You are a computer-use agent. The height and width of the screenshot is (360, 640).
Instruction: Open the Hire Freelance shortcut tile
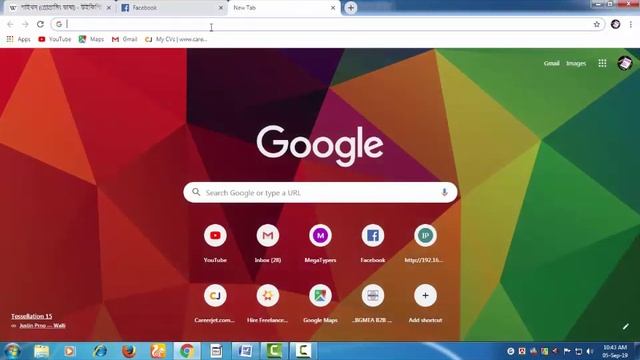coord(268,296)
